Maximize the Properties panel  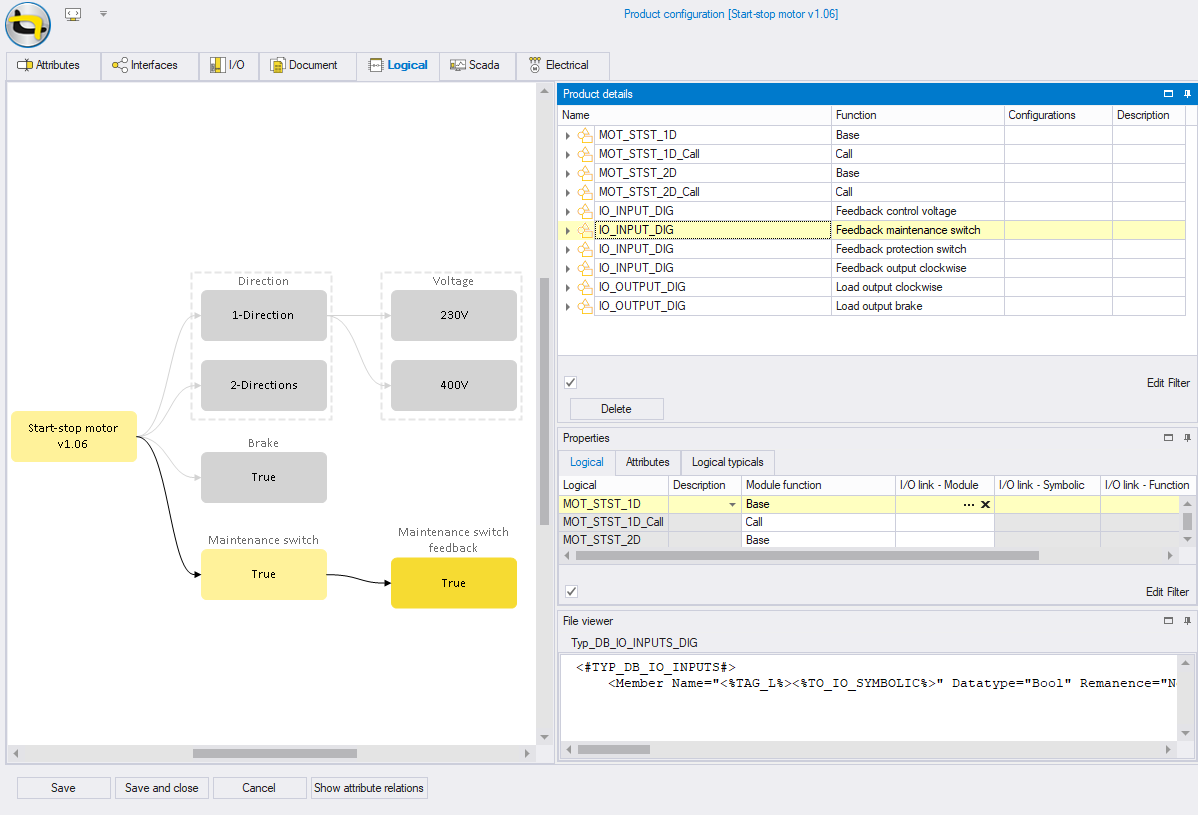tap(1168, 438)
